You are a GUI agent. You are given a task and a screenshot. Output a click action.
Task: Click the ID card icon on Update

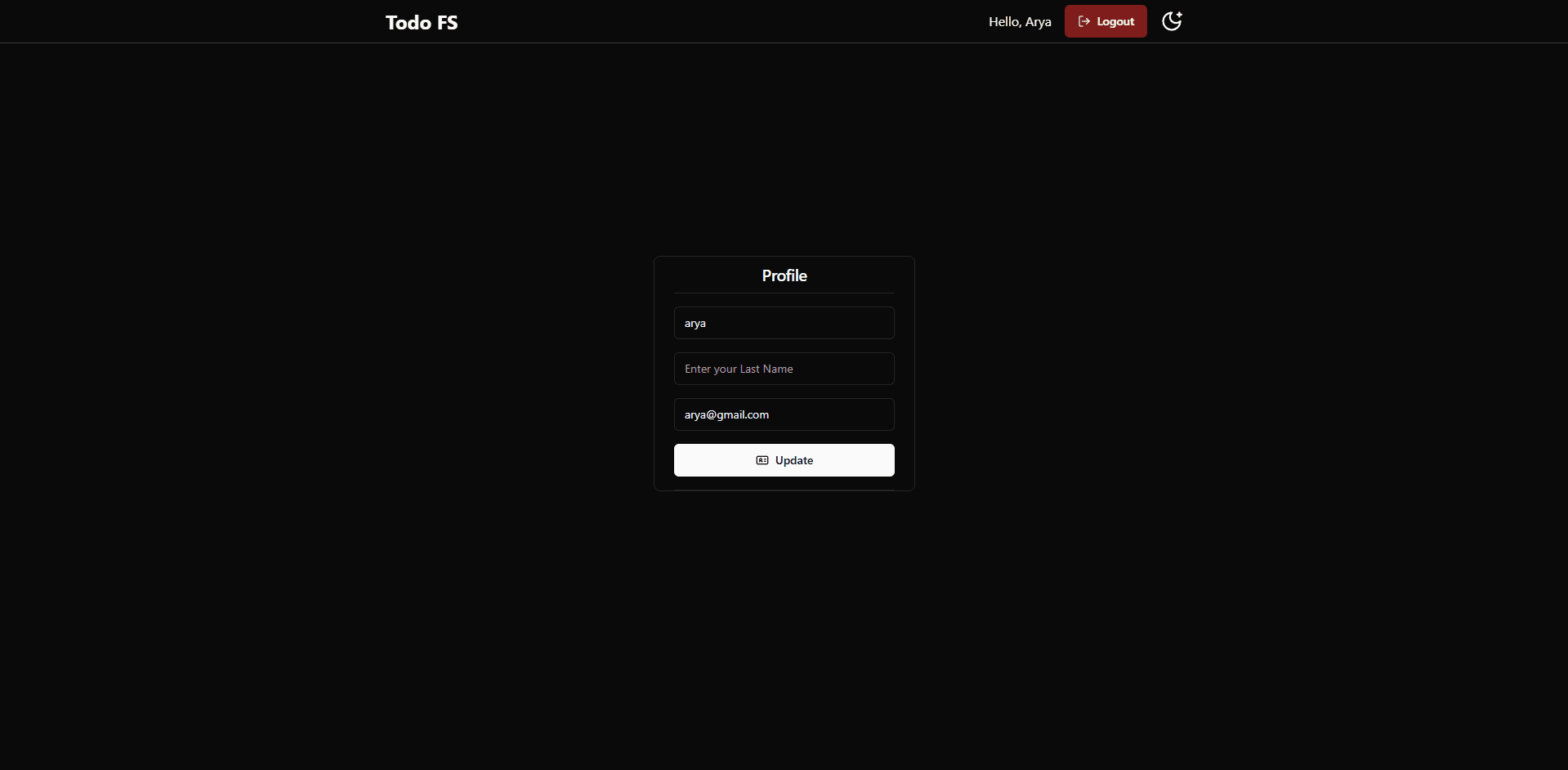point(762,460)
